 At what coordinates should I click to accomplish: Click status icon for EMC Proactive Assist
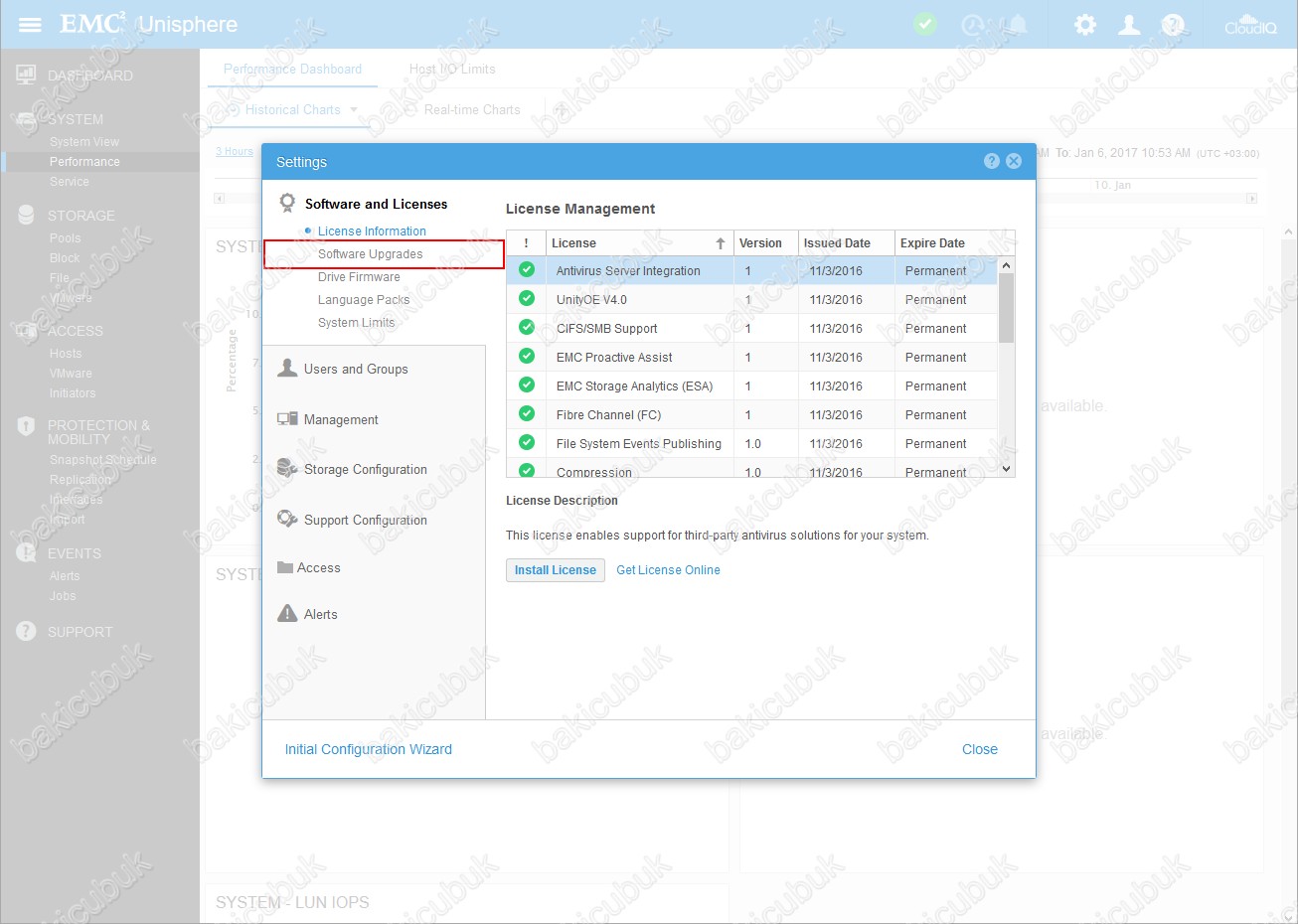(x=527, y=356)
